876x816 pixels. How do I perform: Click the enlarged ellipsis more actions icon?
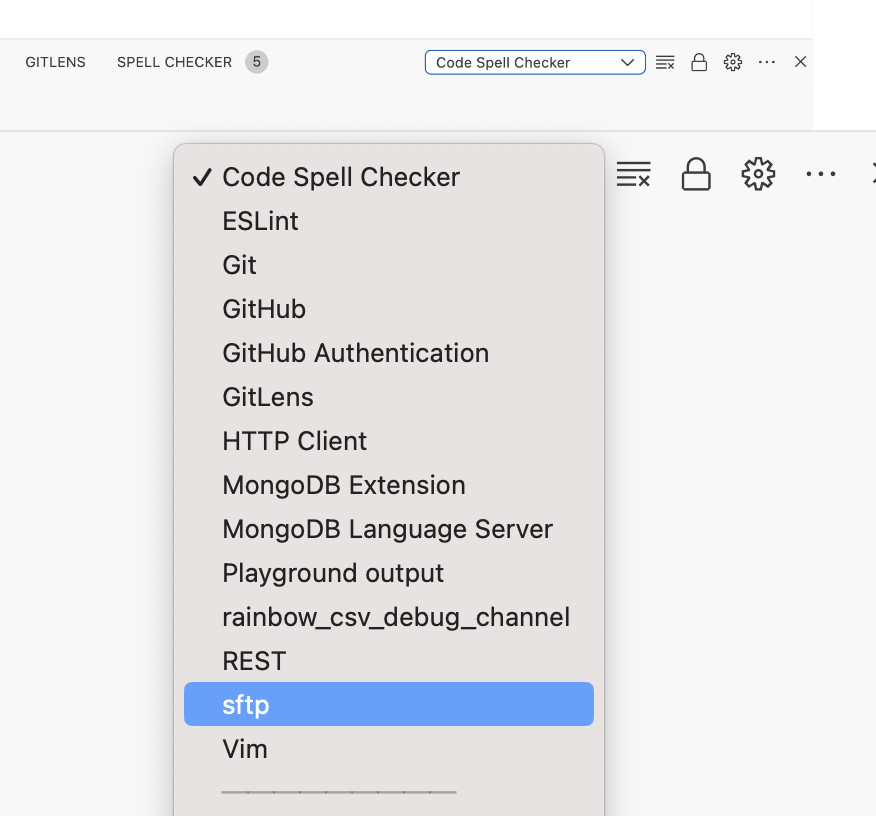820,174
